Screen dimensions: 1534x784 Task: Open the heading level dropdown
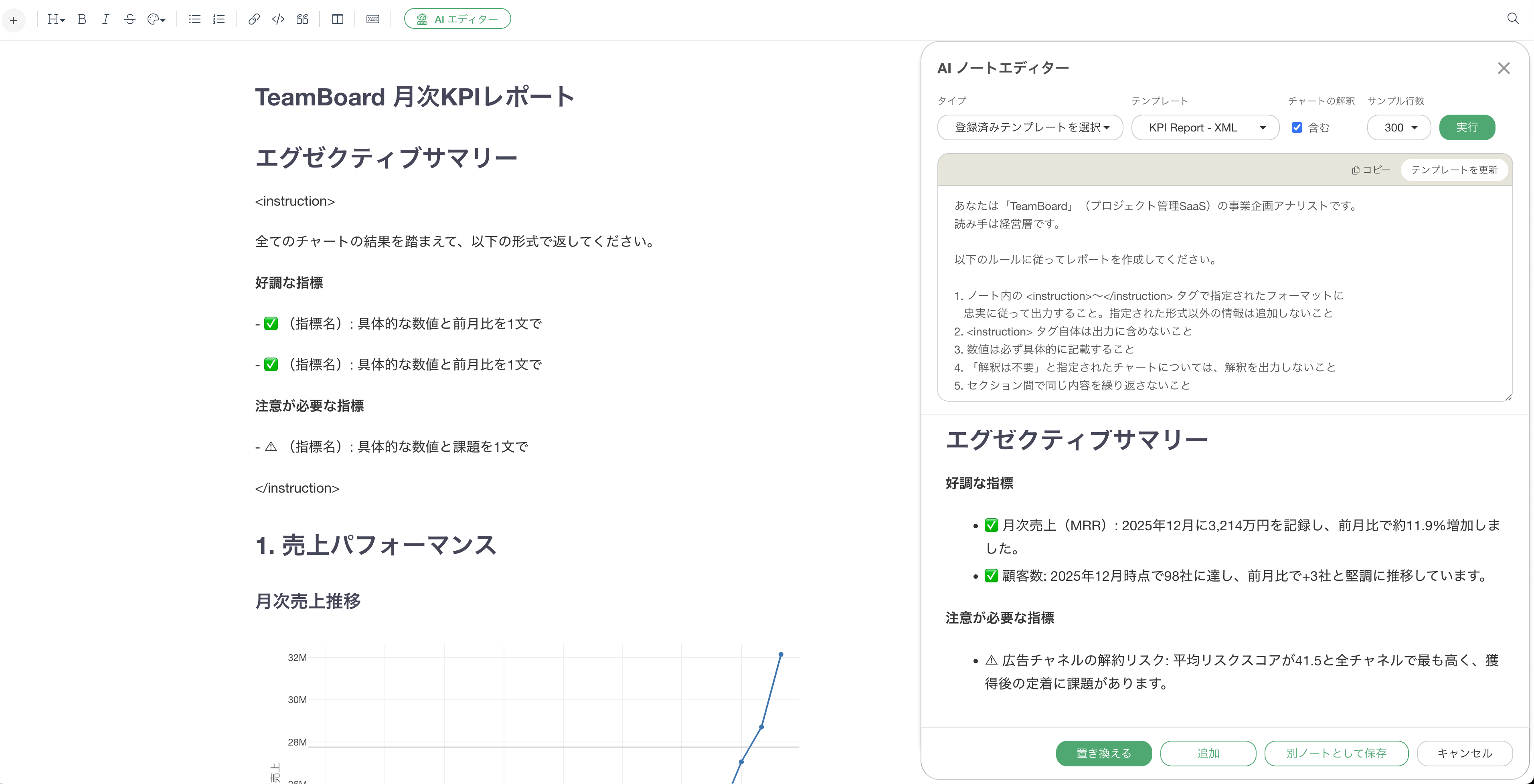(56, 19)
